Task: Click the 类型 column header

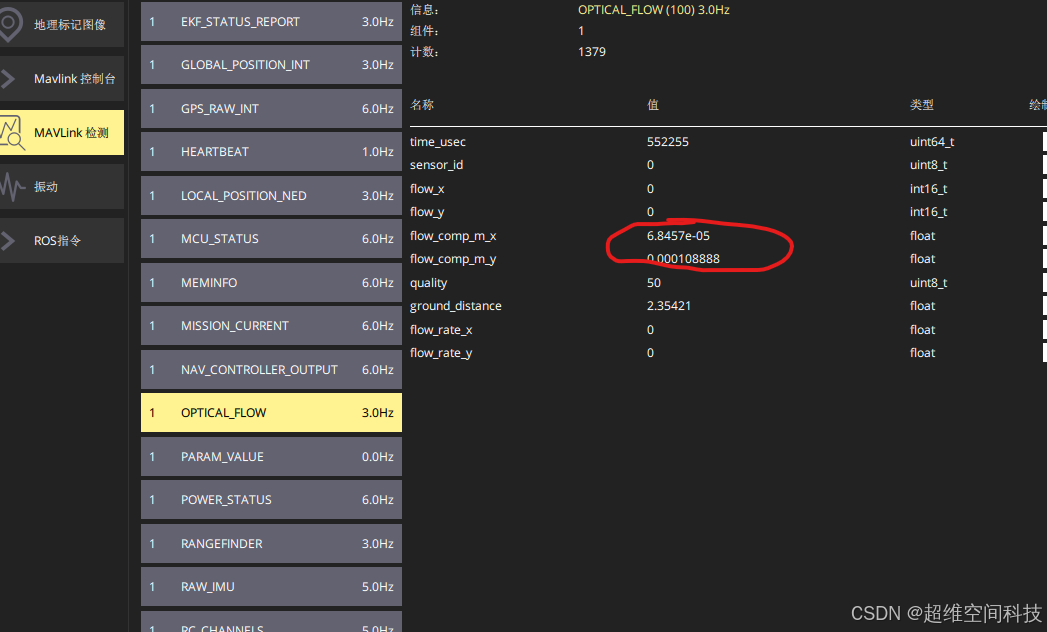Action: [921, 105]
